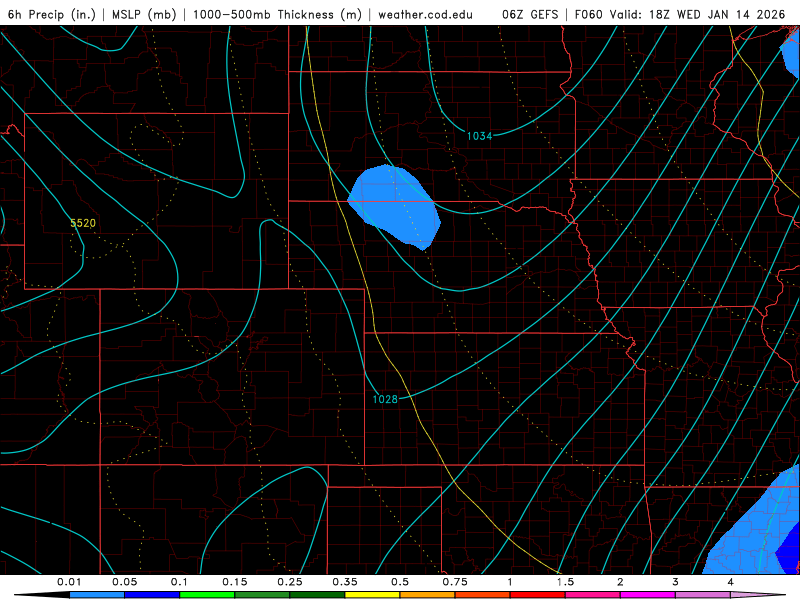Click the 1.5 legend value
Screen dimensions: 800x600
[x=565, y=582]
